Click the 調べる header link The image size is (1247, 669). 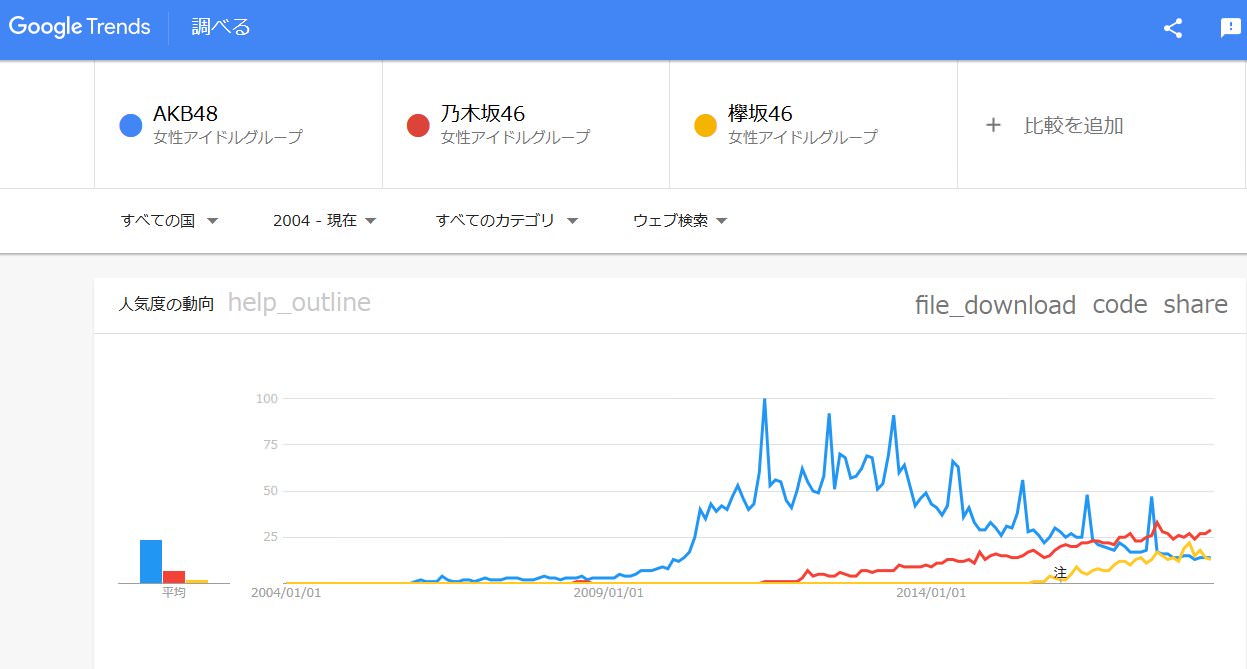coord(221,27)
